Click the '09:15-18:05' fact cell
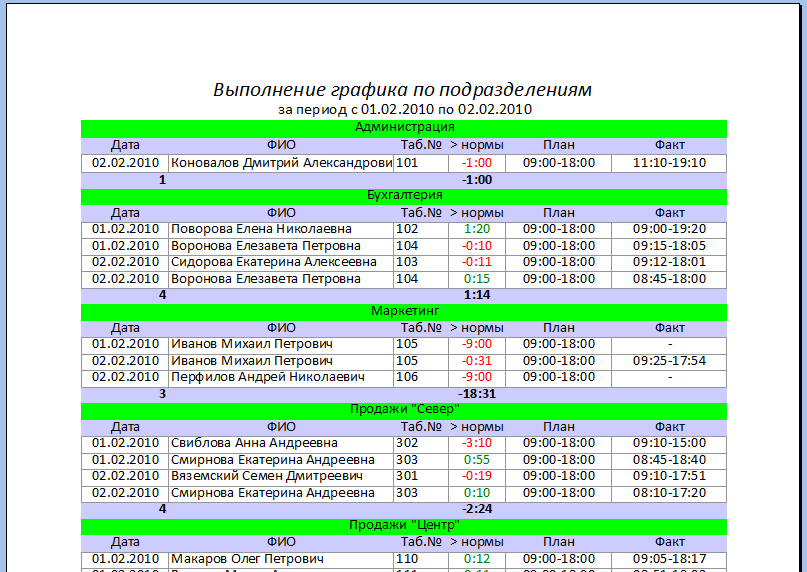 669,246
